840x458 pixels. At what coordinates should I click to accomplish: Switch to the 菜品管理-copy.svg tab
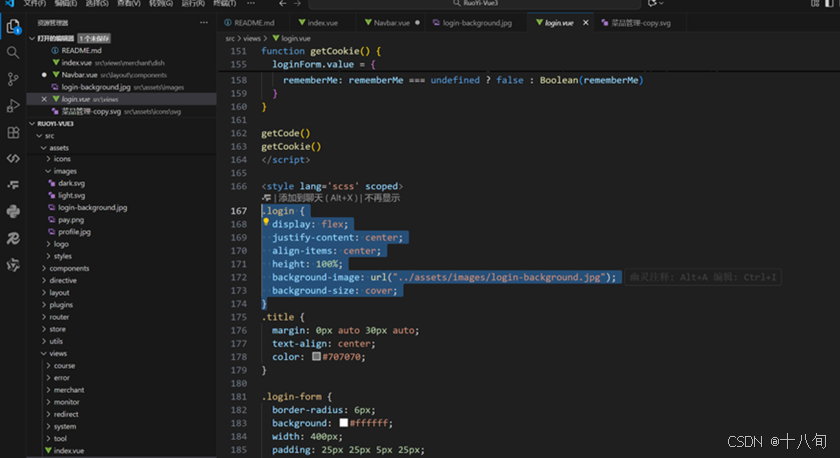(640, 22)
